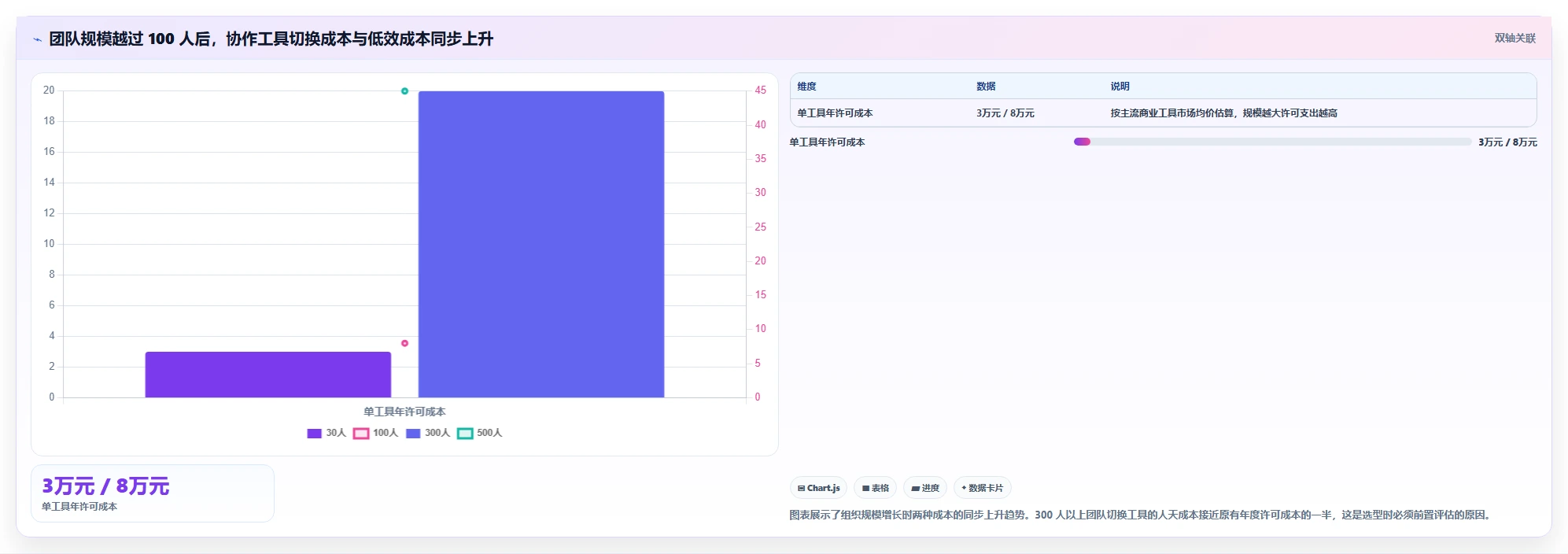The width and height of the screenshot is (1568, 554).
Task: Click the progress bar label 单工具年许可成本
Action: click(x=827, y=142)
